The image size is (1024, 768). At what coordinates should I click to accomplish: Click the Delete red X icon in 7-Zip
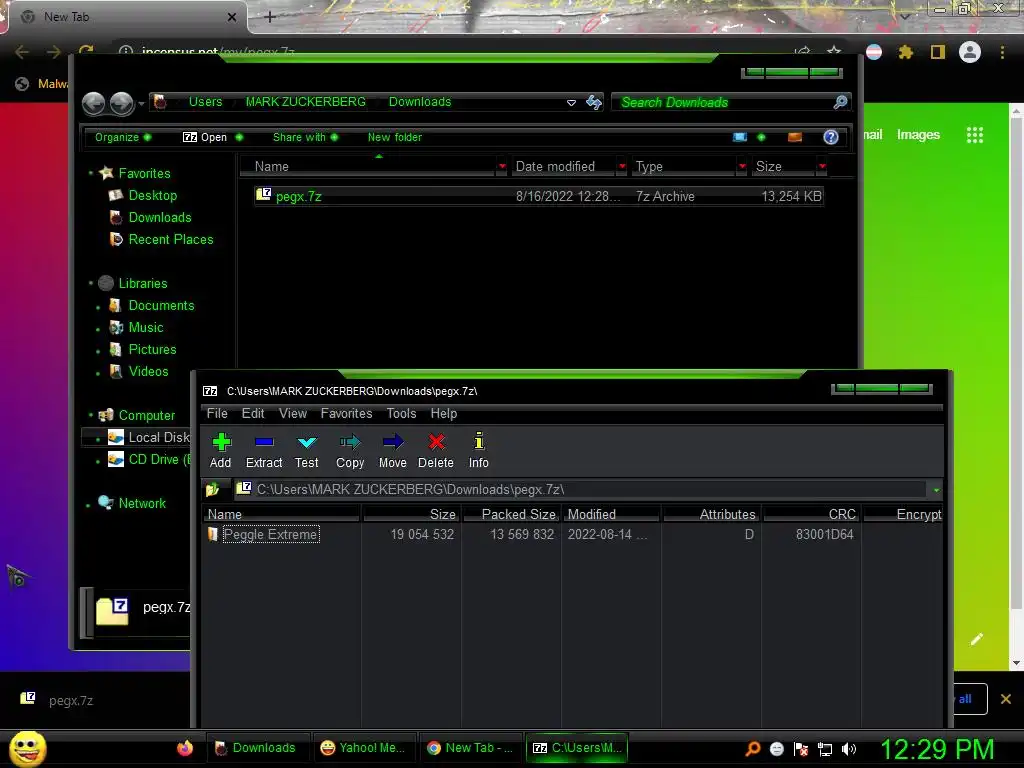[x=436, y=450]
